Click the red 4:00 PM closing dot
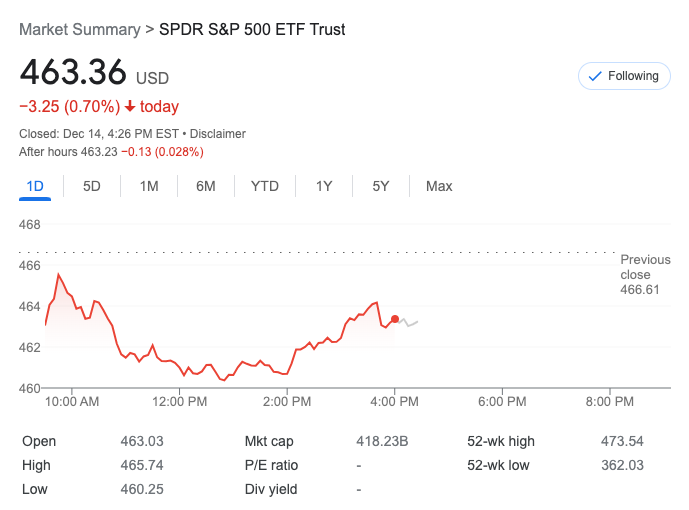Viewport: 689px width, 510px height. click(x=395, y=320)
